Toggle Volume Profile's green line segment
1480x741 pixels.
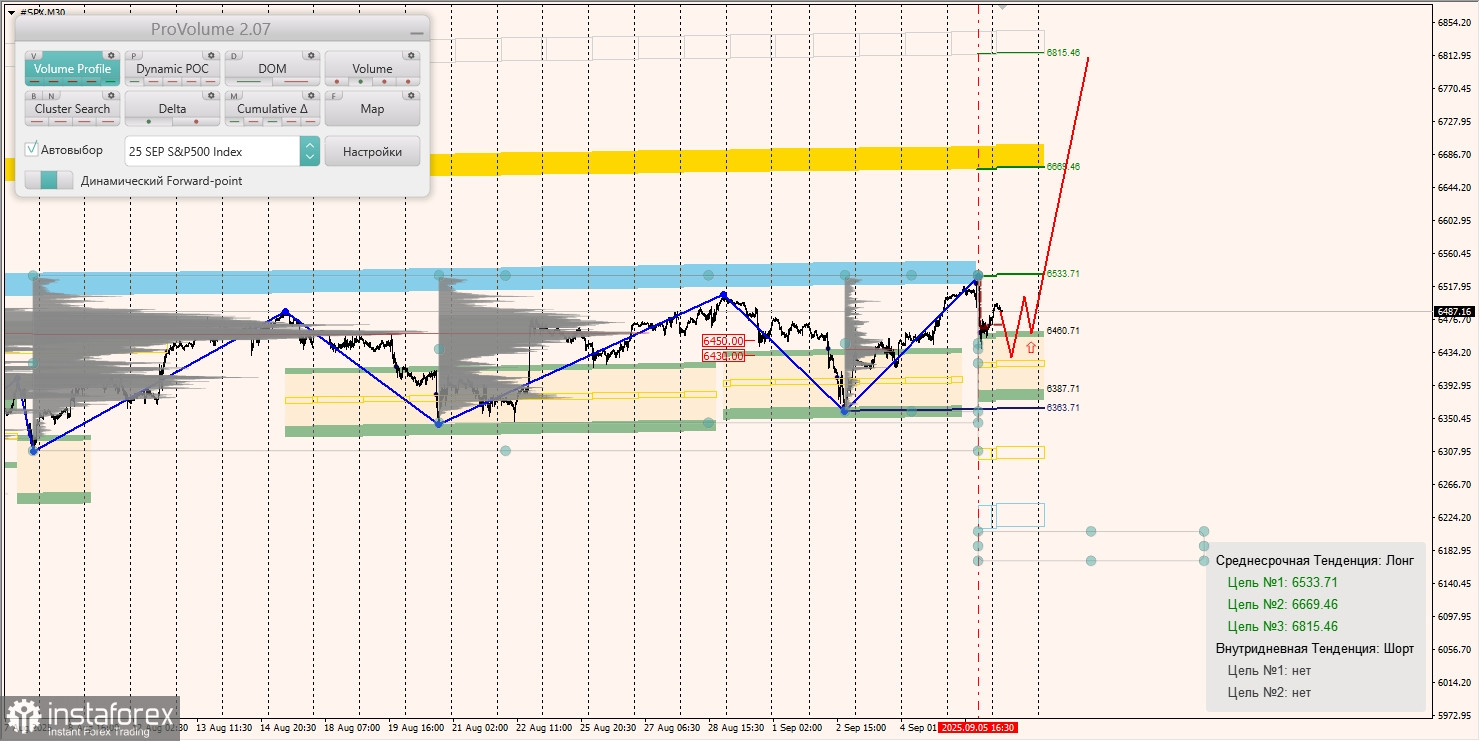pos(110,81)
